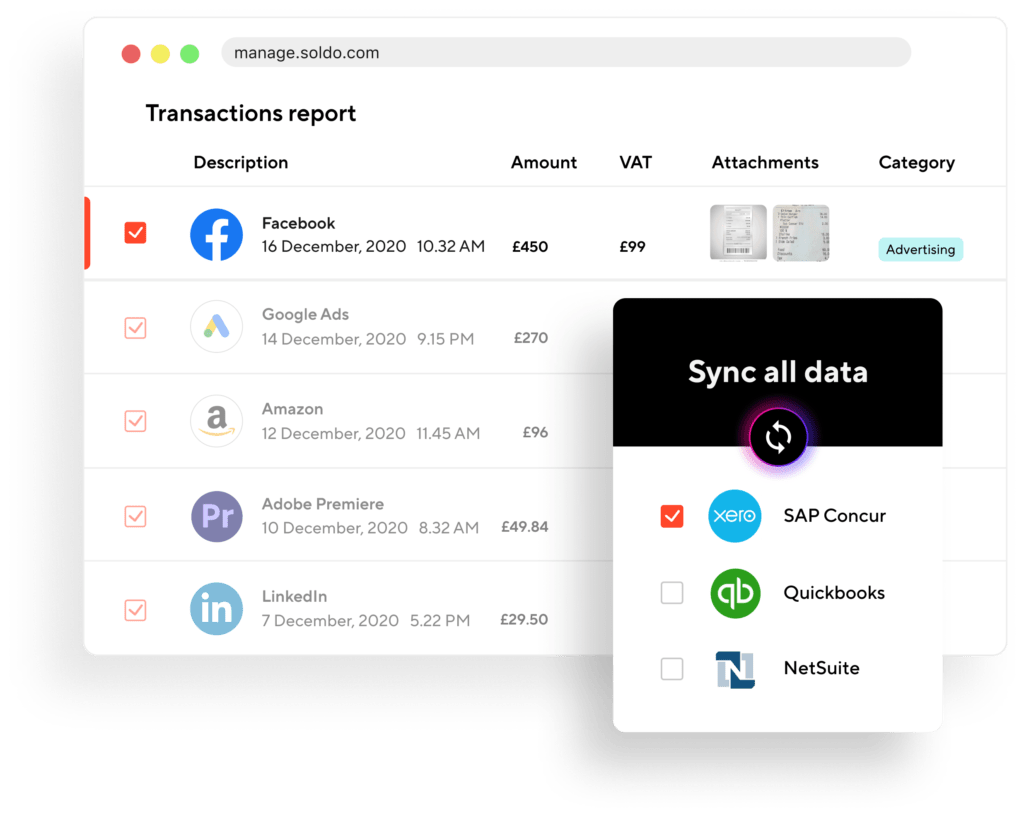This screenshot has height=815, width=1024.
Task: Click the 14 December, 2020 date
Action: pyautogui.click(x=334, y=340)
